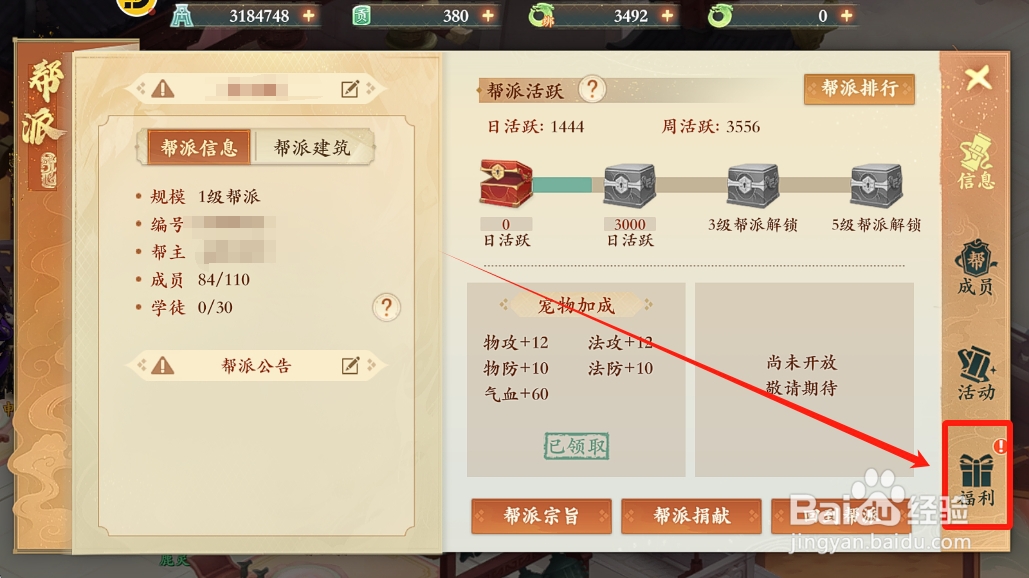This screenshot has height=578, width=1029.
Task: Click help icon next to 学徒
Action: pos(387,307)
